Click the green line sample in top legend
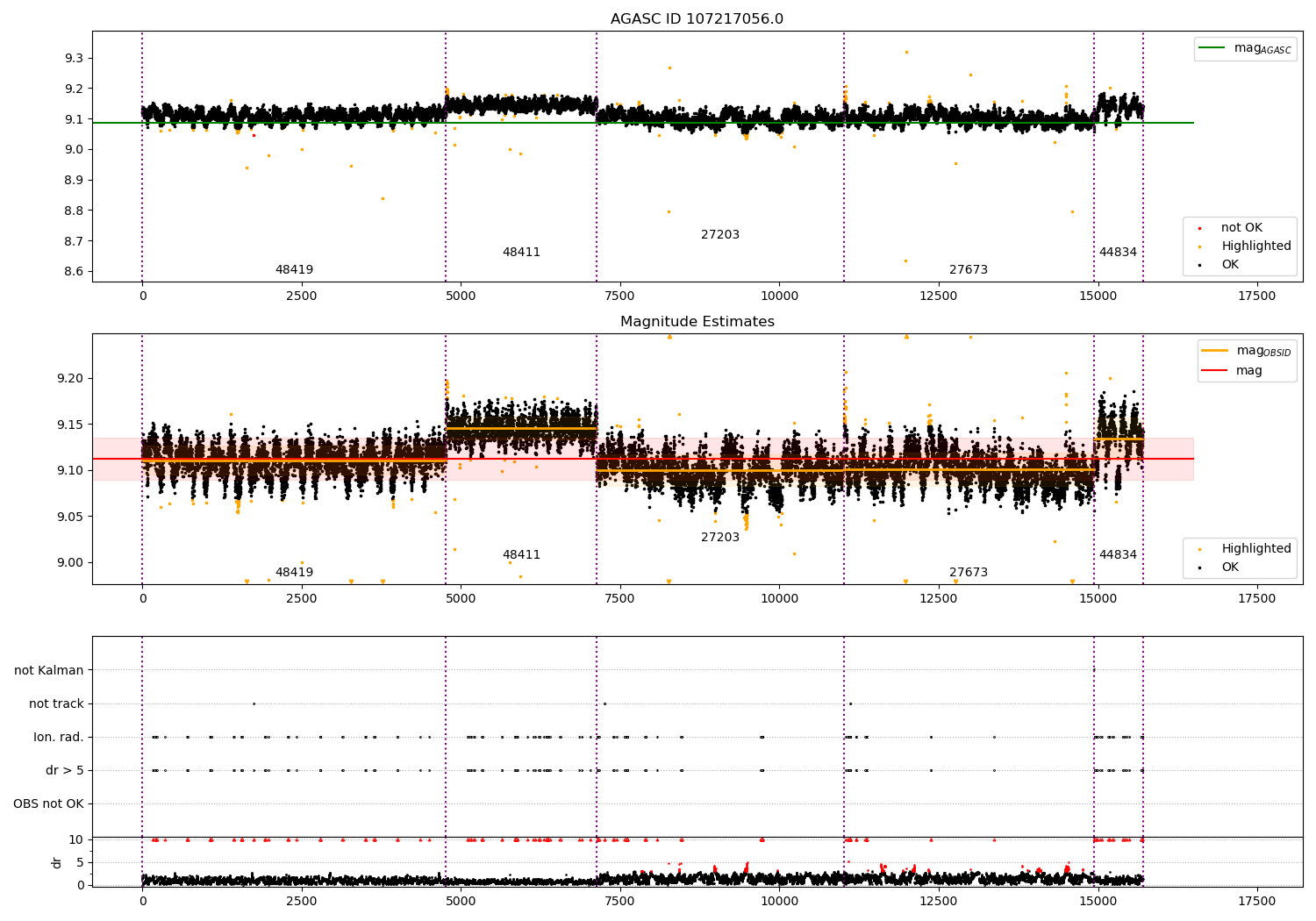The image size is (1316, 921). click(x=1212, y=48)
